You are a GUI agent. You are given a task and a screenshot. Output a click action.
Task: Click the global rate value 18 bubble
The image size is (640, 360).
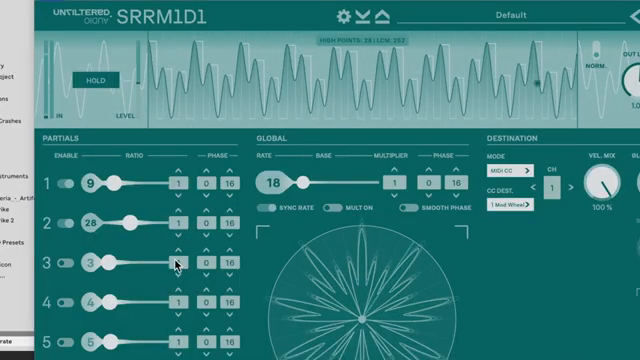[x=273, y=182]
